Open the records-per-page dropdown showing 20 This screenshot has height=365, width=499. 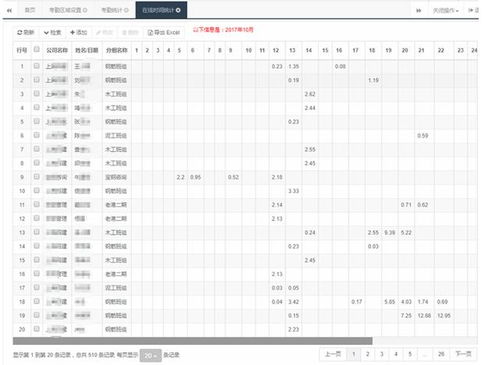[150, 355]
